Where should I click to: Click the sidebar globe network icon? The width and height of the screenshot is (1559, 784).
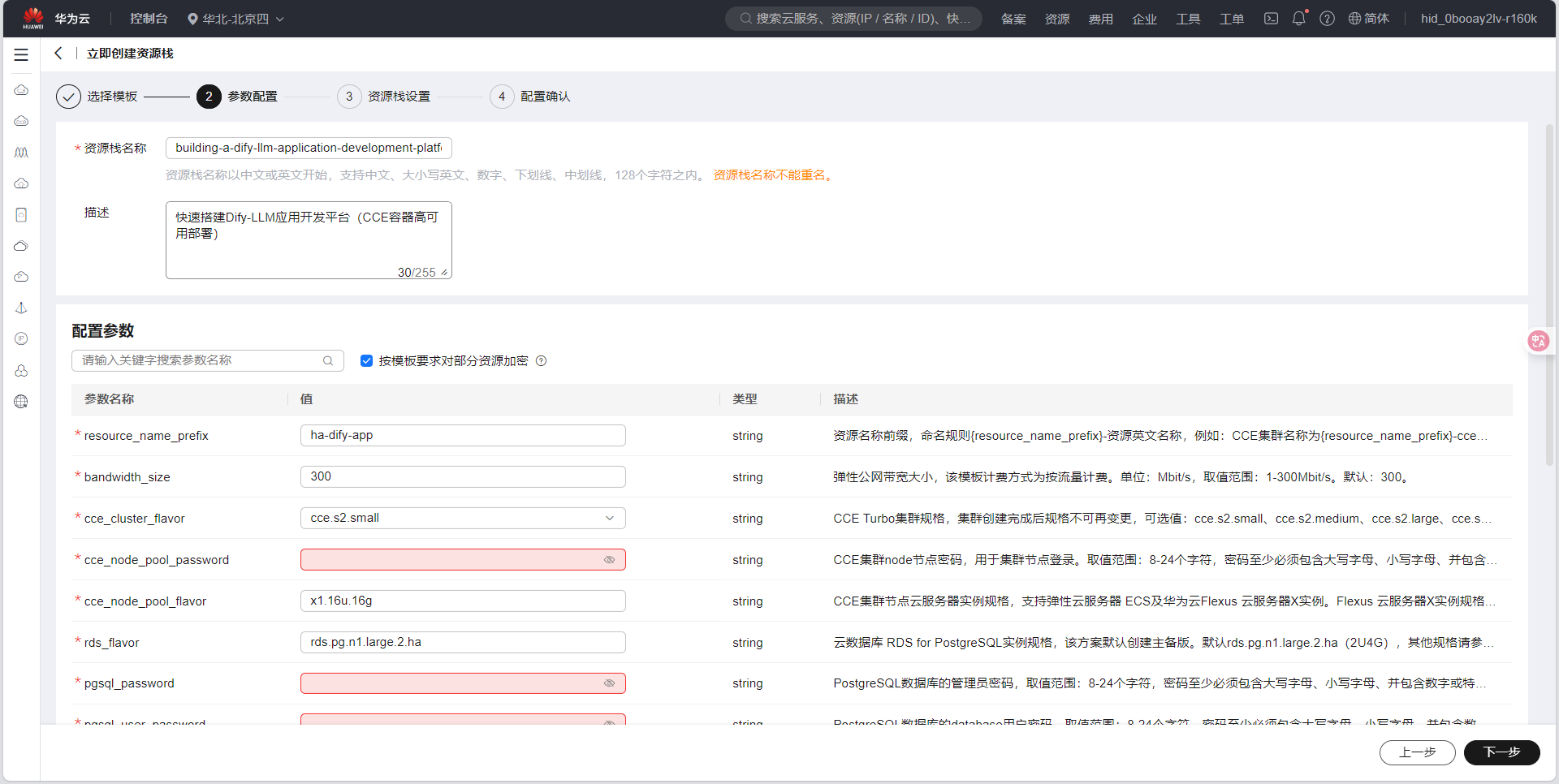21,401
